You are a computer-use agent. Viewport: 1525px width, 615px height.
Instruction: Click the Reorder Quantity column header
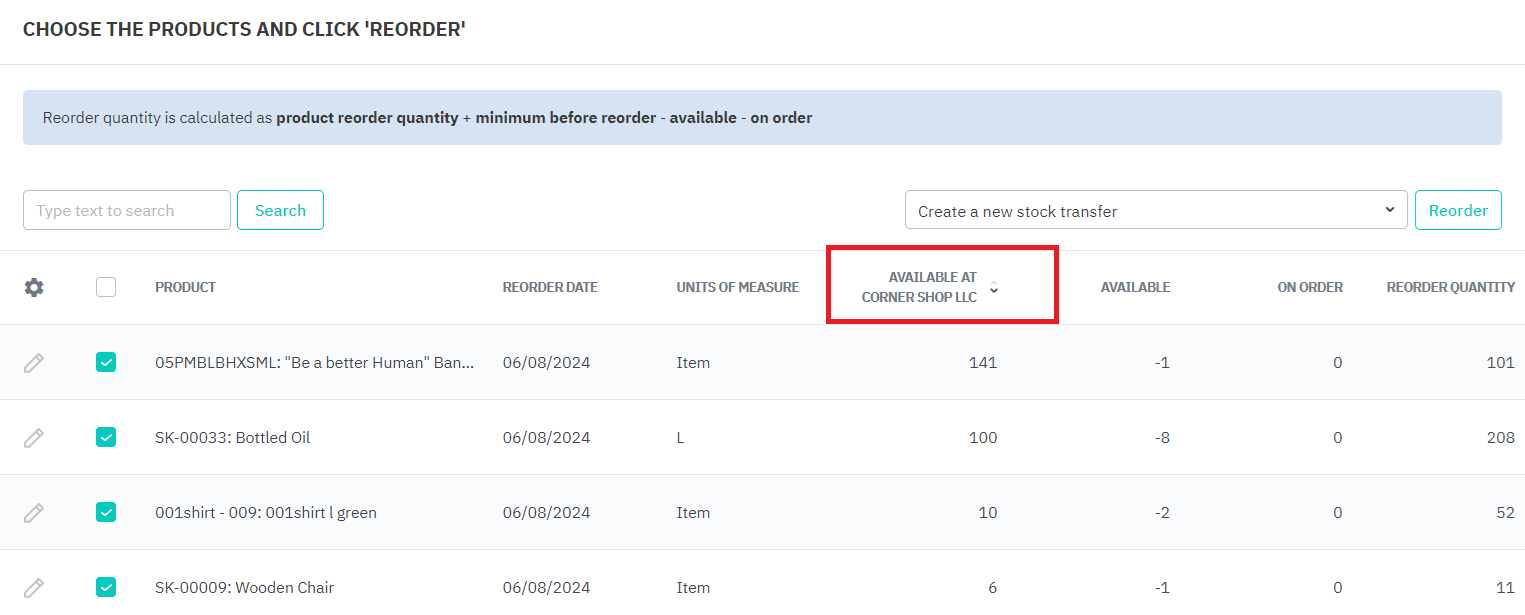1450,288
